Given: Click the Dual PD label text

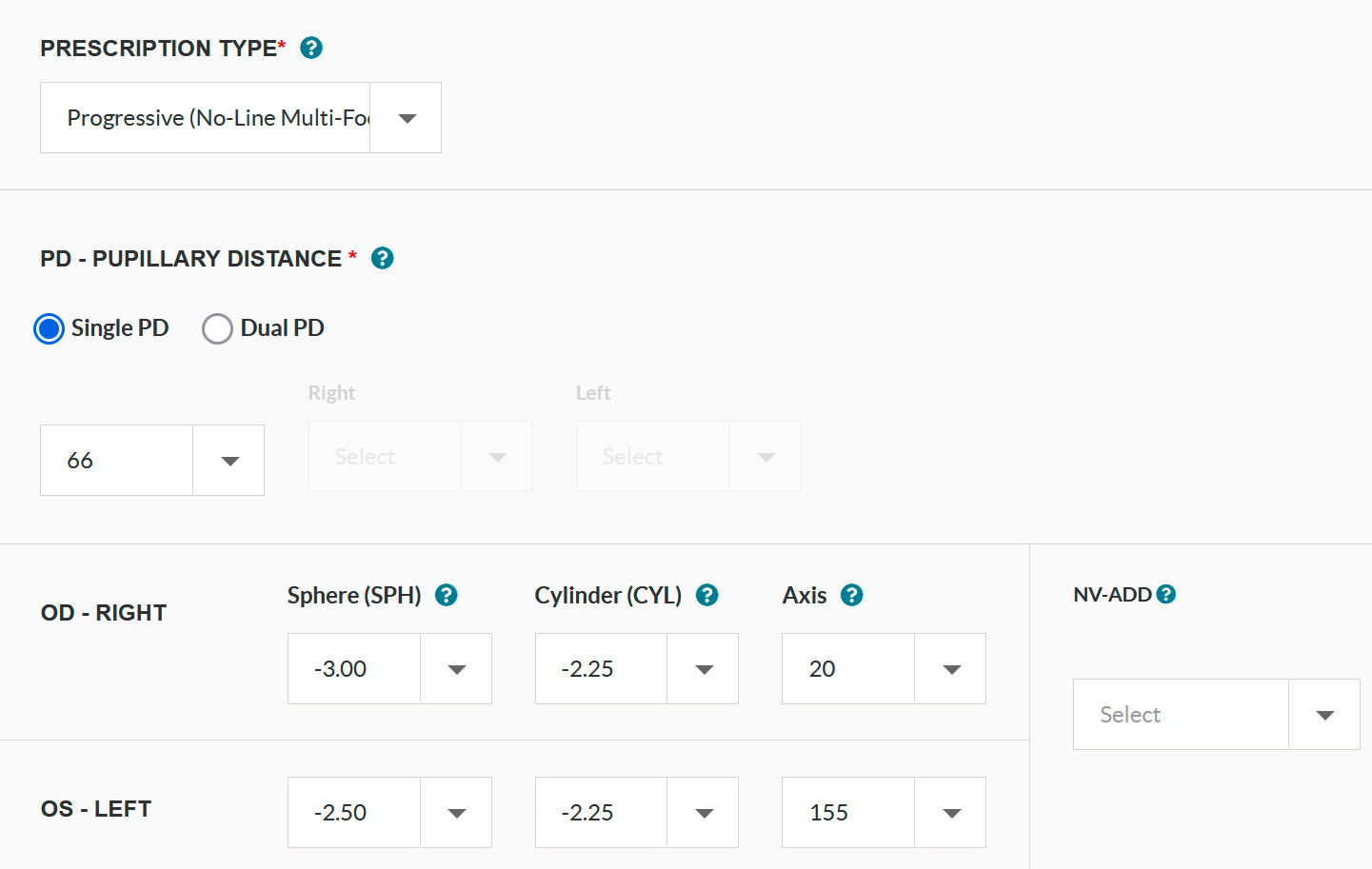Looking at the screenshot, I should point(282,328).
